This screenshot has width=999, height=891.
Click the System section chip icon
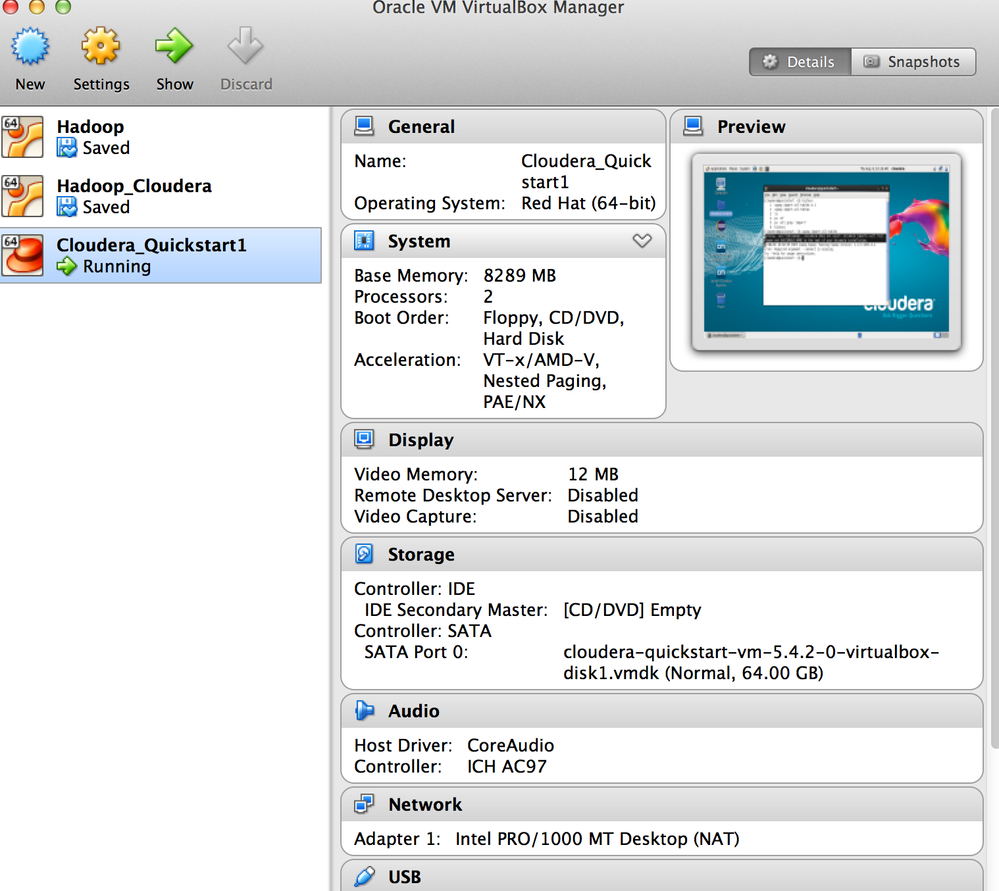(x=365, y=241)
